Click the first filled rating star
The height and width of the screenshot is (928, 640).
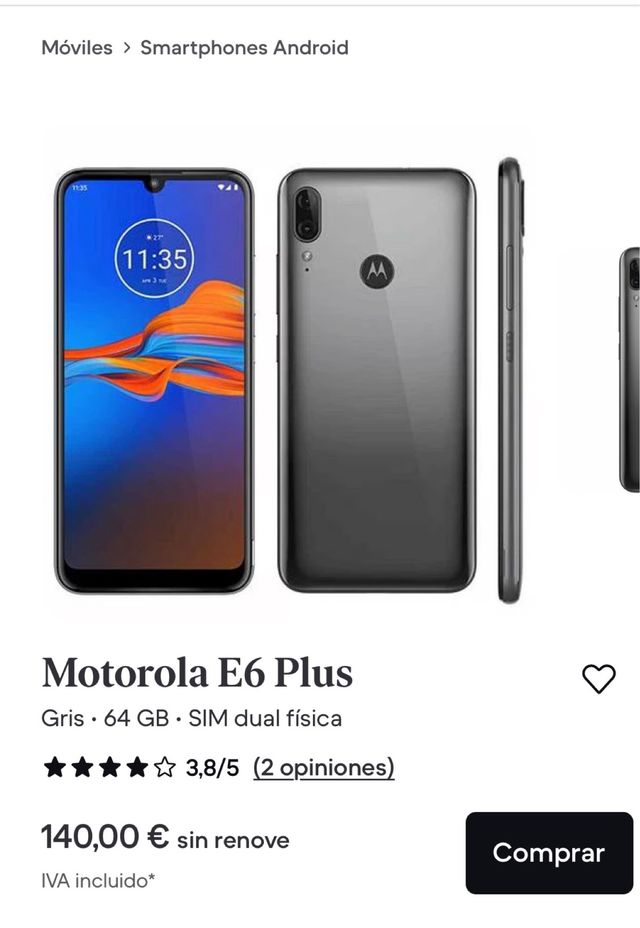54,768
